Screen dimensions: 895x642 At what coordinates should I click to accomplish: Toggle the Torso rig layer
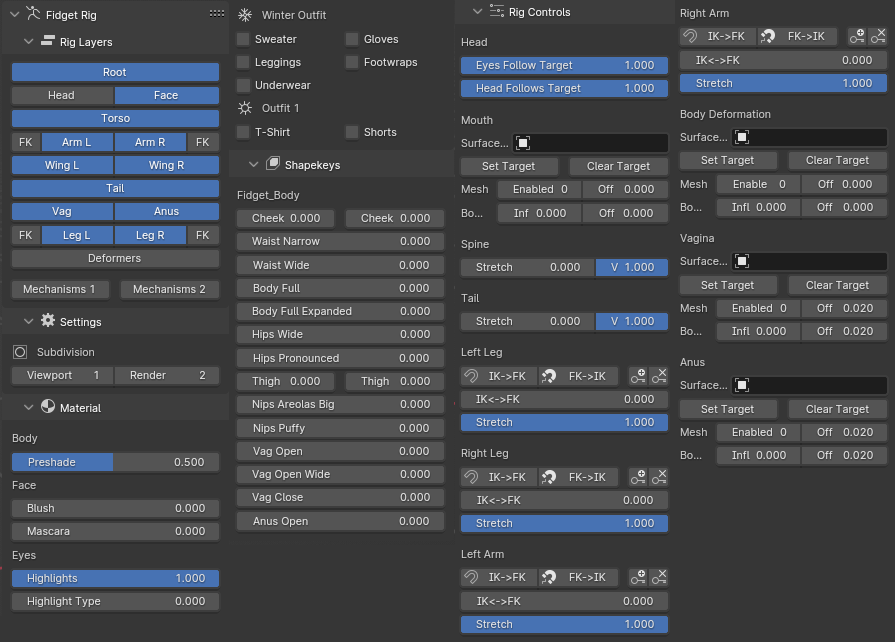(x=115, y=118)
